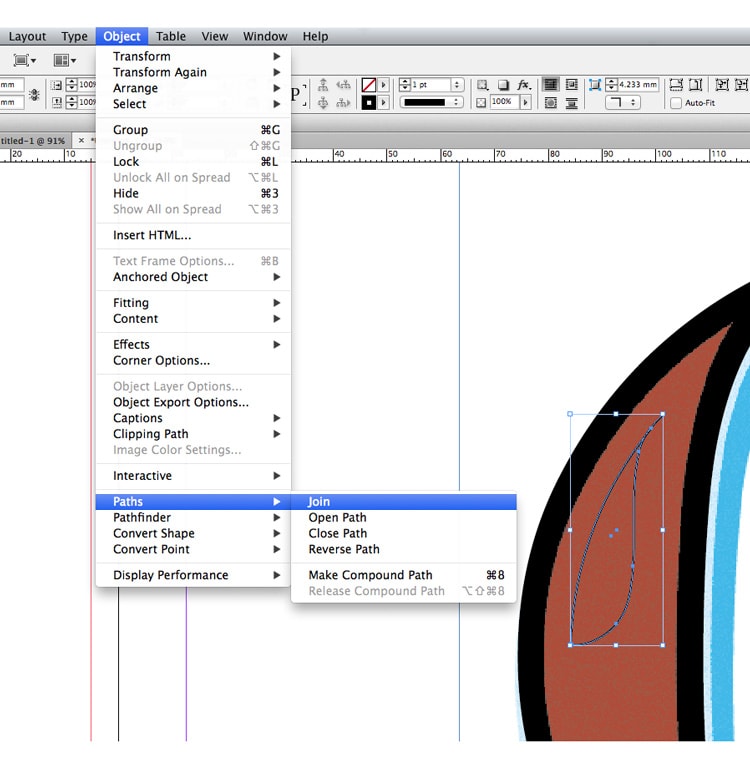The image size is (750, 776).
Task: Click the Select Container icon
Action: (x=323, y=85)
